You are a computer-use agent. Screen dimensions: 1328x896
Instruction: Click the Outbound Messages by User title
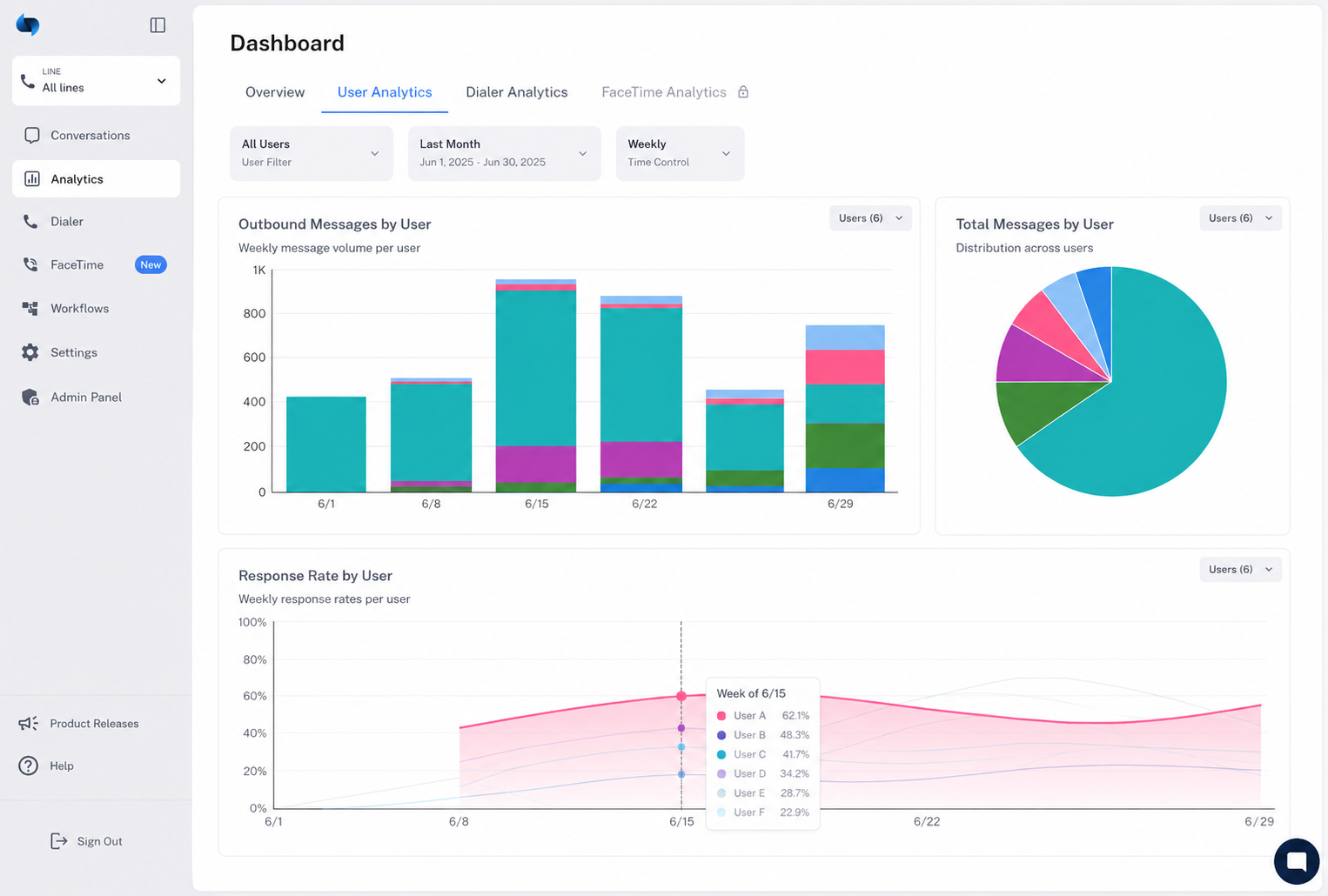pyautogui.click(x=335, y=224)
